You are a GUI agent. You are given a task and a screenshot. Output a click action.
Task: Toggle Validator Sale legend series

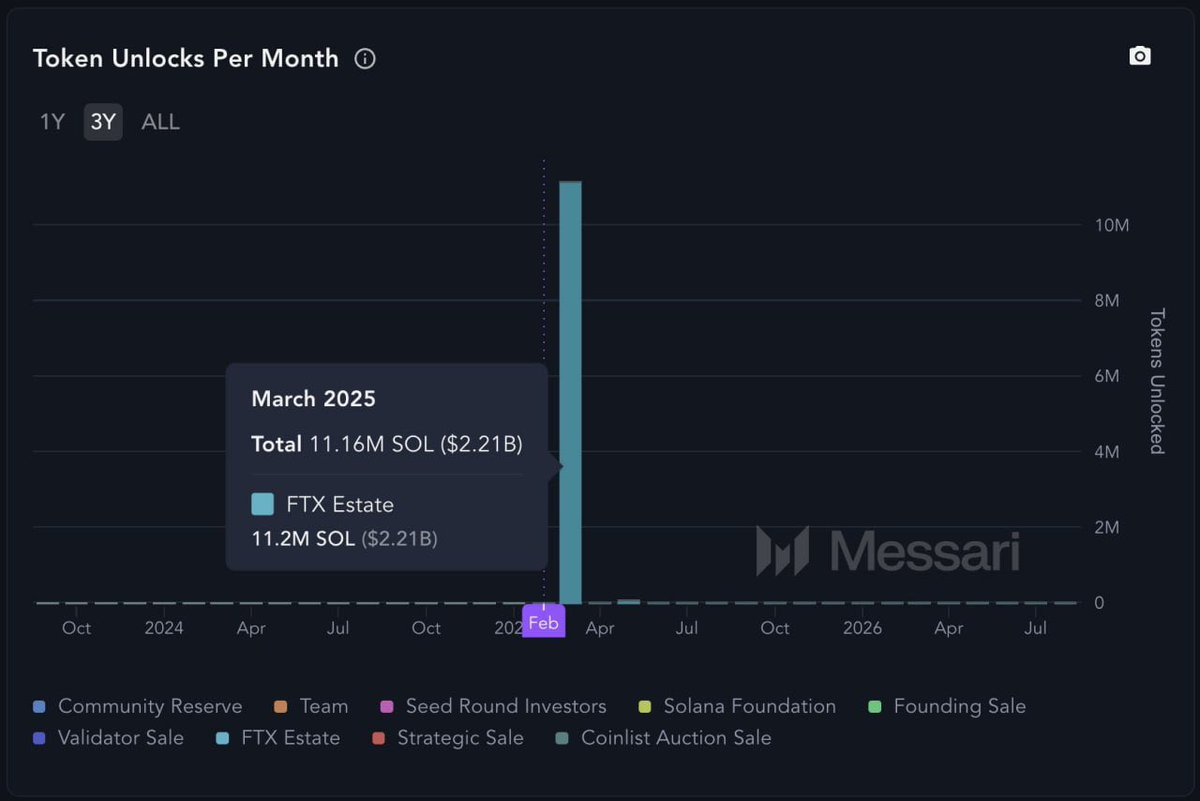pos(108,738)
